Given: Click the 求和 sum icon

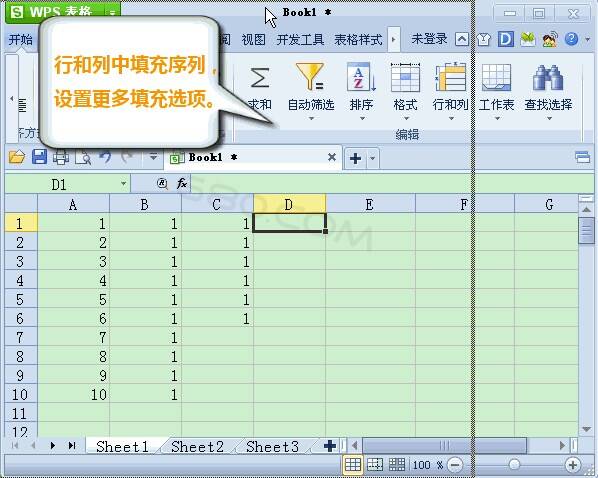Looking at the screenshot, I should point(260,78).
